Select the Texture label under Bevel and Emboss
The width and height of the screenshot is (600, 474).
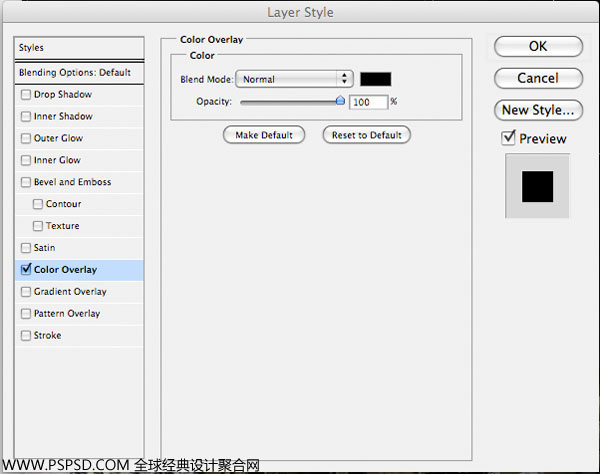[x=63, y=226]
